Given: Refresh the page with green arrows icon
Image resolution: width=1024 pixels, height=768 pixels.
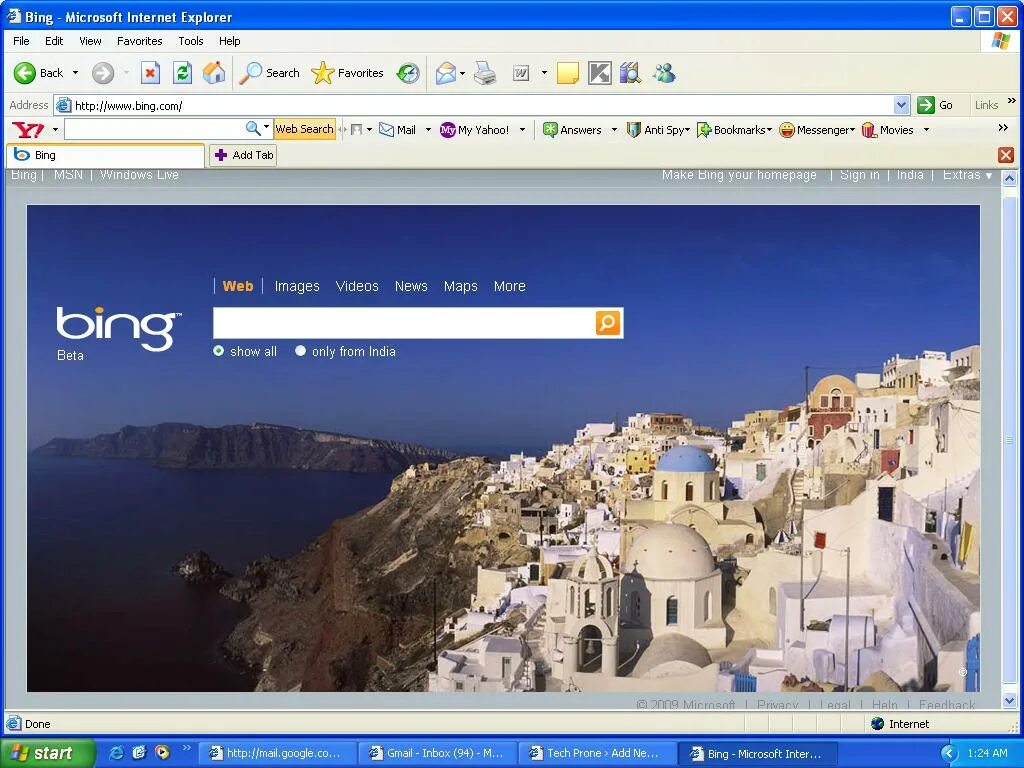Looking at the screenshot, I should coord(182,73).
